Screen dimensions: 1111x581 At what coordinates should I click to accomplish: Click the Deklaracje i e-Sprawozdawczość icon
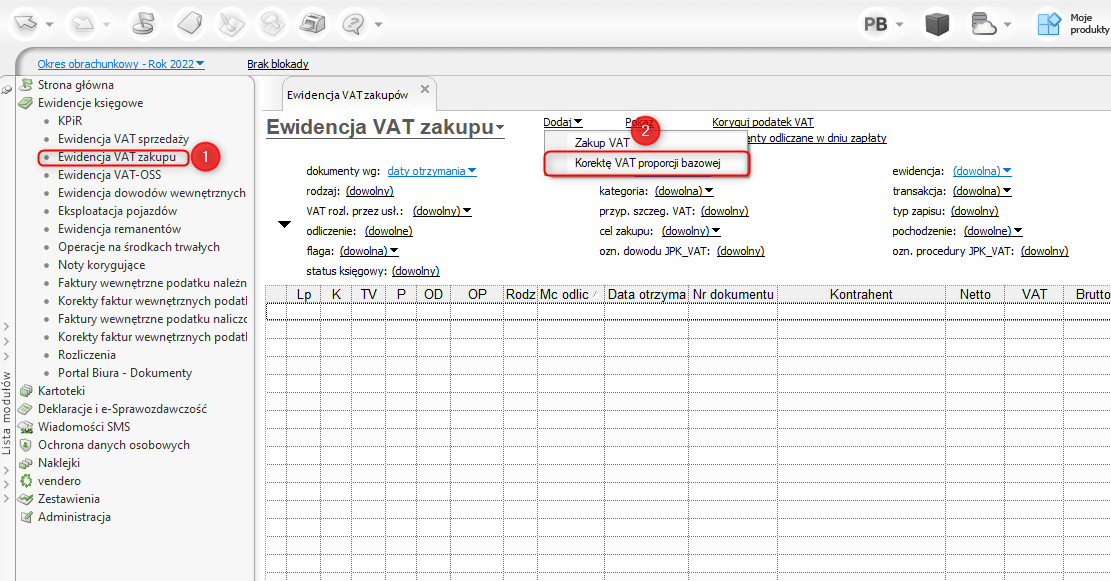26,409
